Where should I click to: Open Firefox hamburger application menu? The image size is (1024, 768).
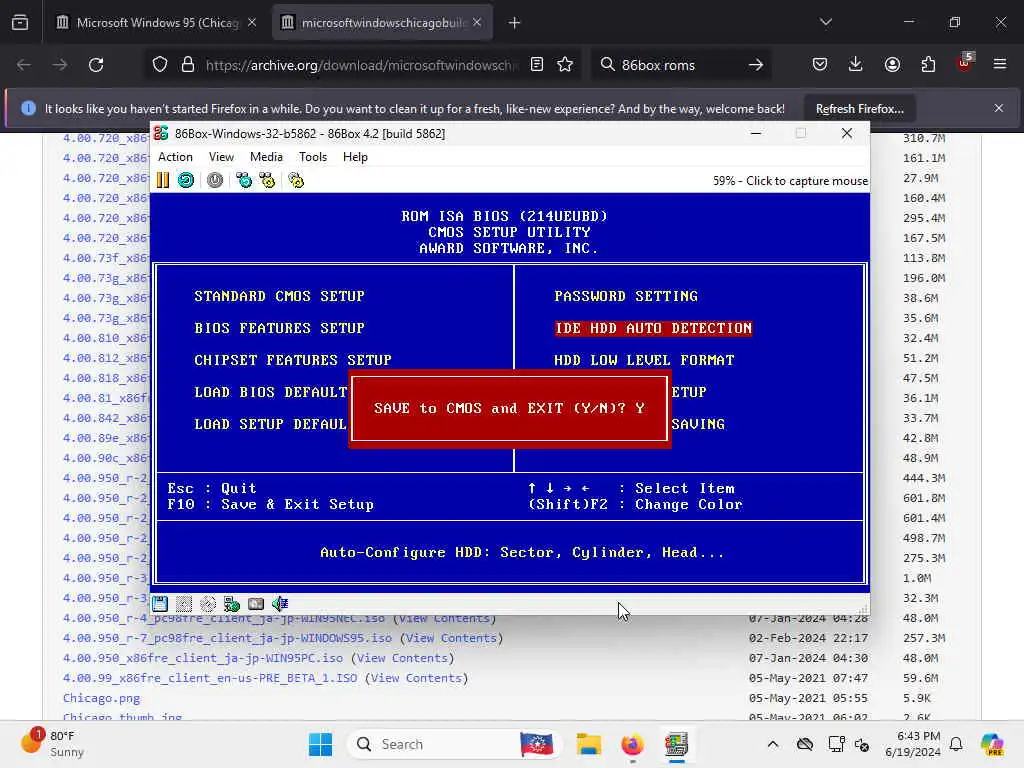pyautogui.click(x=1000, y=64)
